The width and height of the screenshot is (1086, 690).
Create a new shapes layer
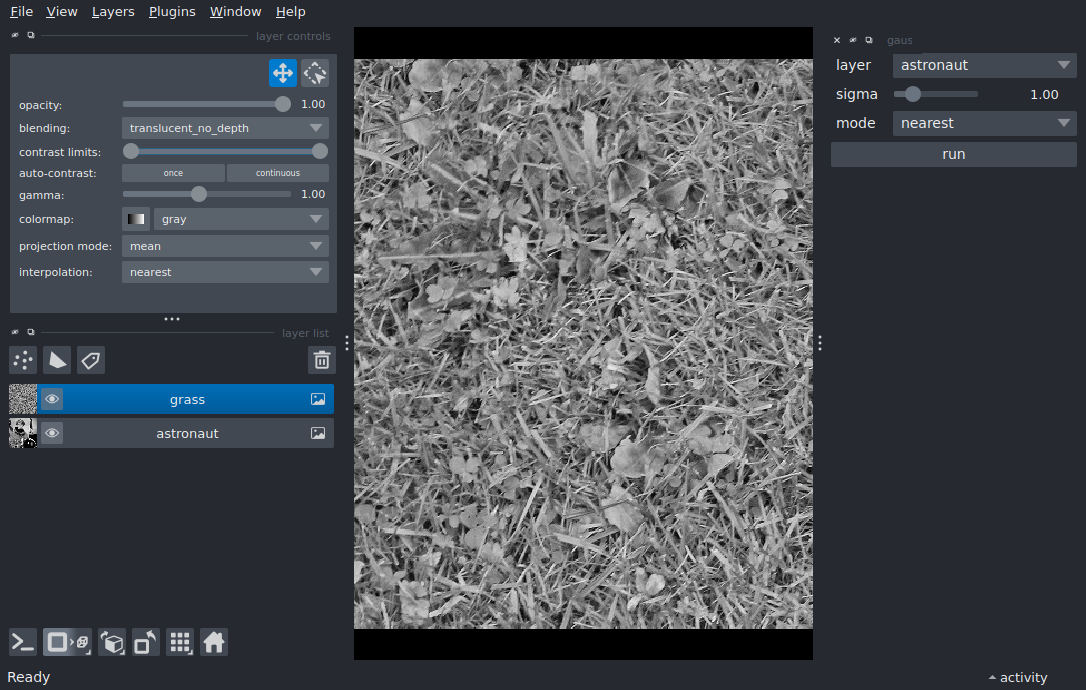pyautogui.click(x=57, y=360)
